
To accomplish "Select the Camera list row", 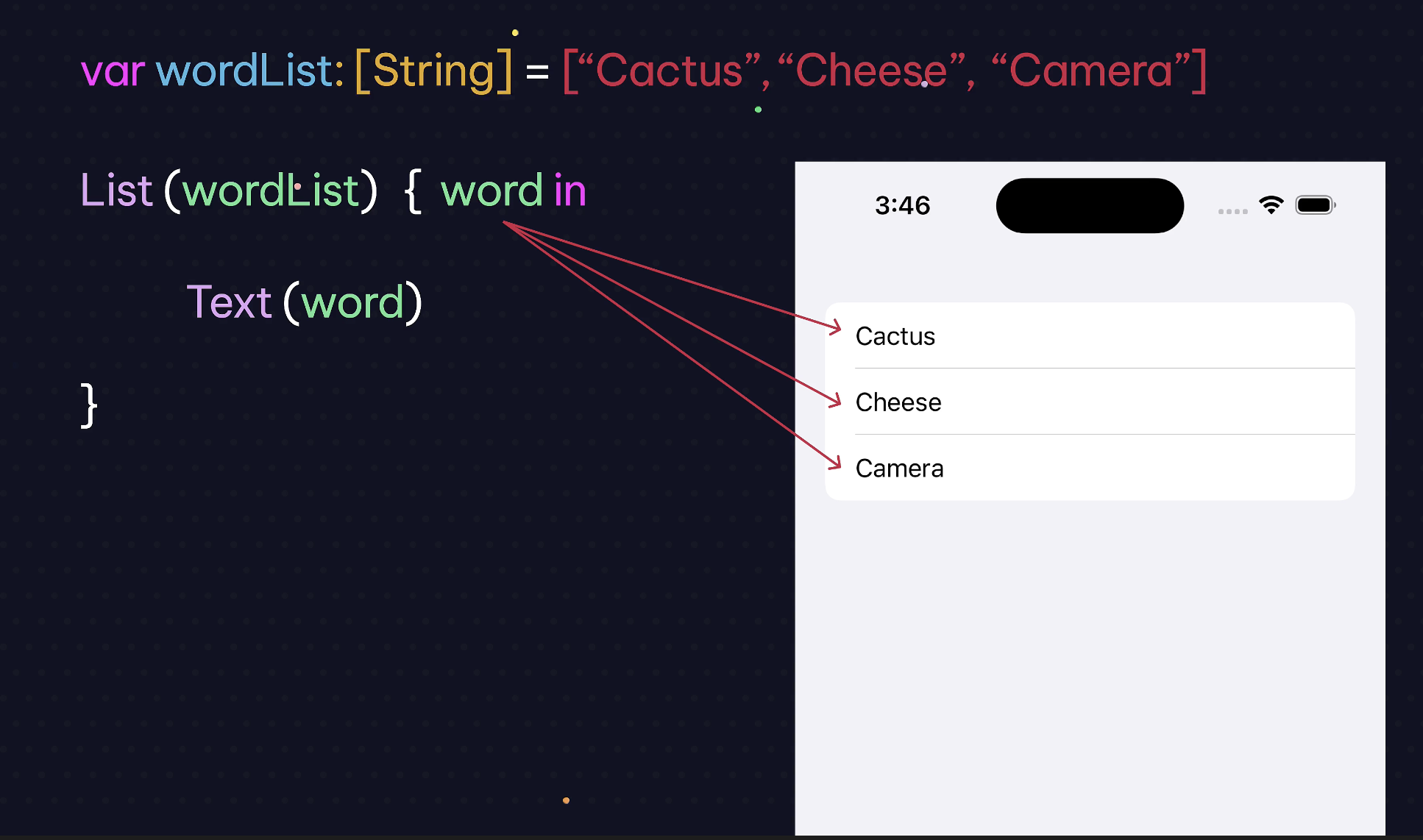I will pos(1090,468).
